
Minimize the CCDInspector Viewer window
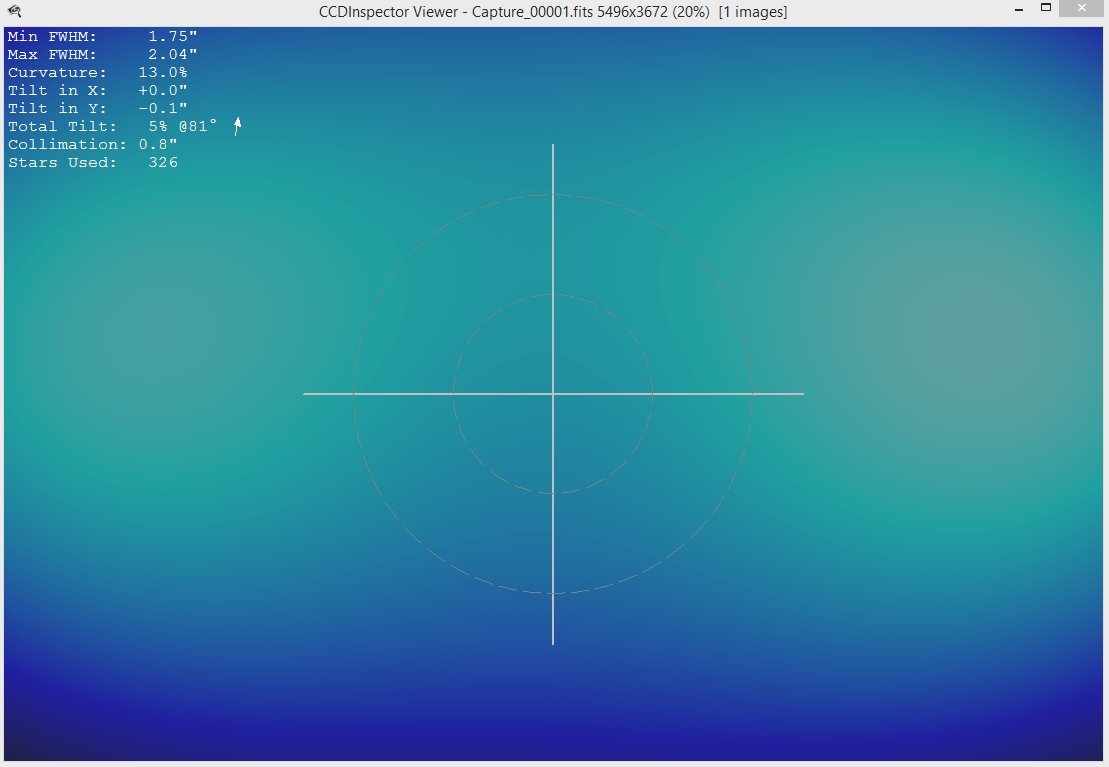pyautogui.click(x=1018, y=10)
